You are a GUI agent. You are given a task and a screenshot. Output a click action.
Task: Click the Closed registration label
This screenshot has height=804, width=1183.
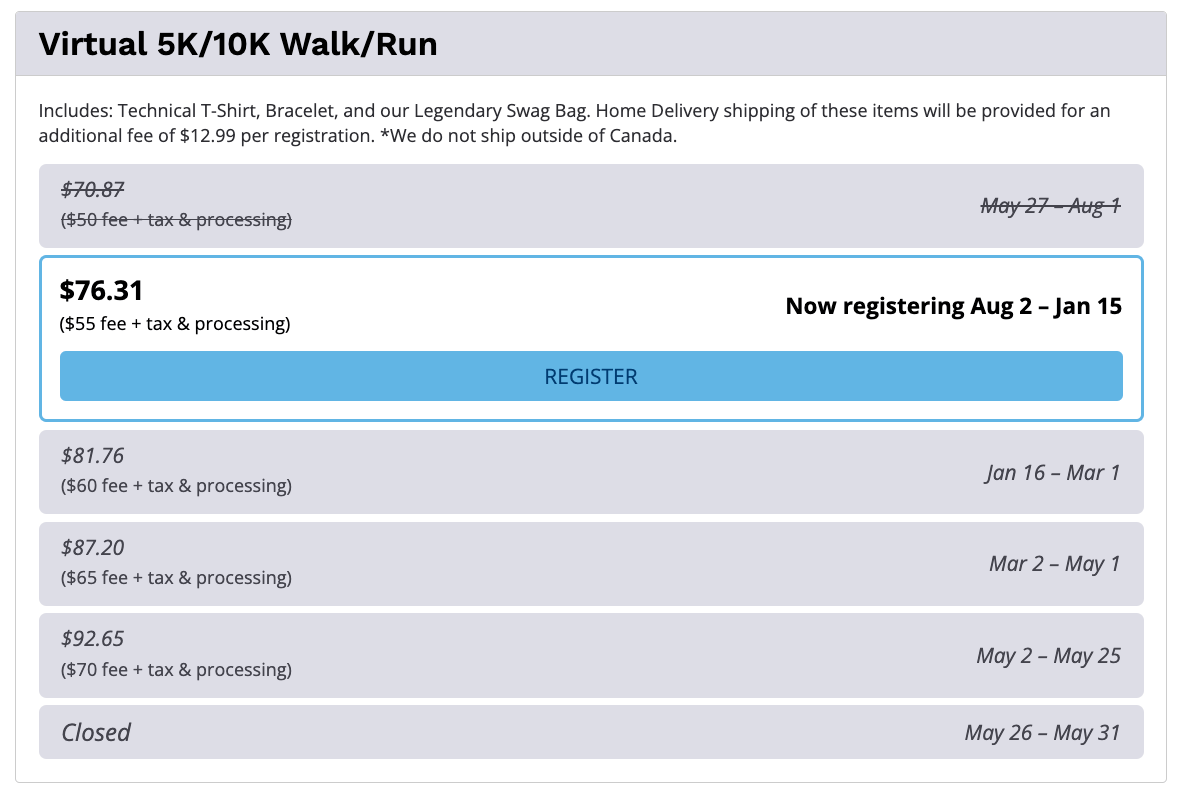coord(96,732)
